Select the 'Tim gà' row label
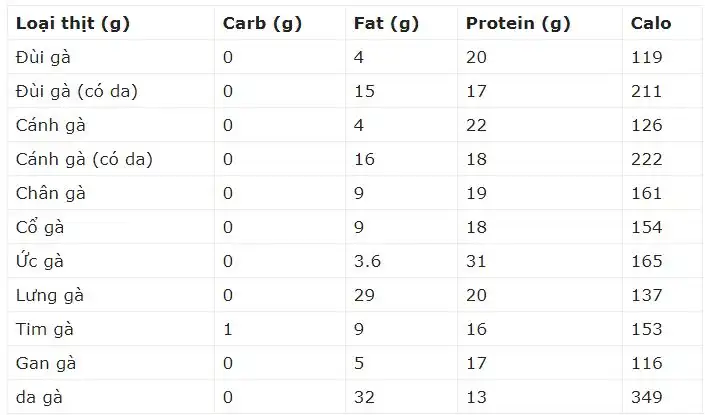705x415 pixels. (x=44, y=329)
